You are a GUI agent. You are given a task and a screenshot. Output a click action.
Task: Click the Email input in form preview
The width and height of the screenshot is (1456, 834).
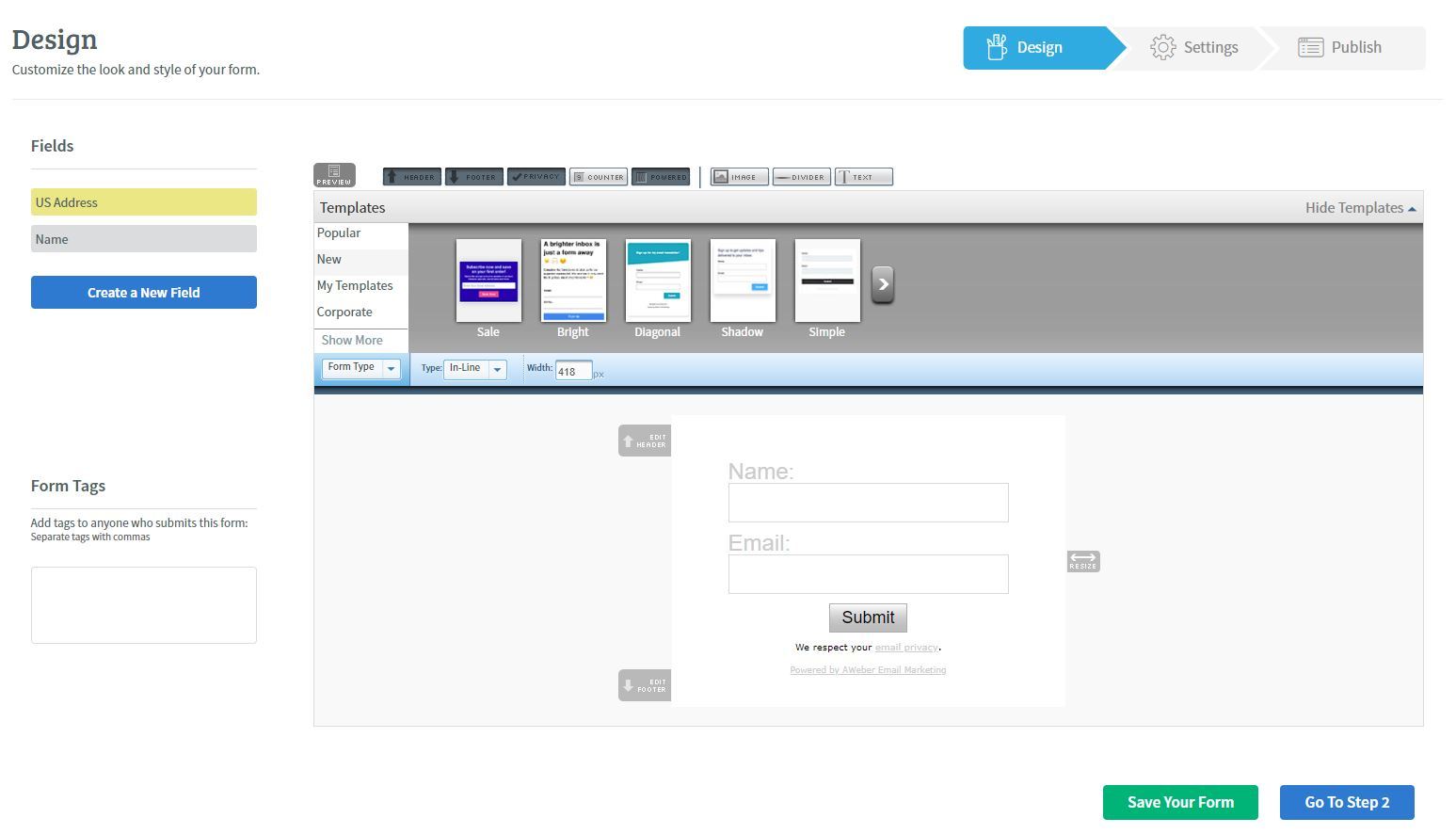(x=868, y=574)
